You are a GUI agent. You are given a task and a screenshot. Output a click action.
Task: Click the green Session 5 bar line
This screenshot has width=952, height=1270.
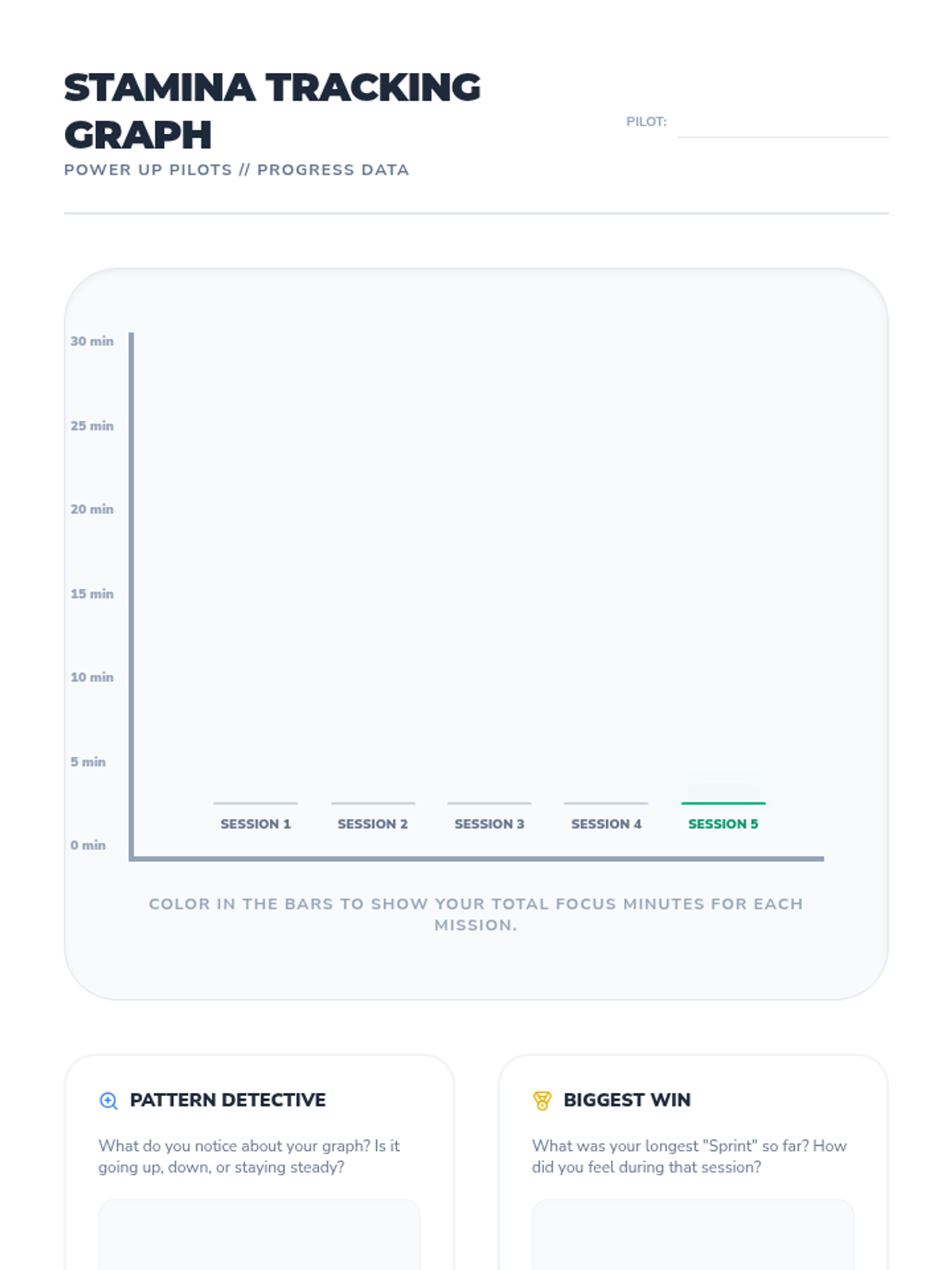pyautogui.click(x=724, y=803)
